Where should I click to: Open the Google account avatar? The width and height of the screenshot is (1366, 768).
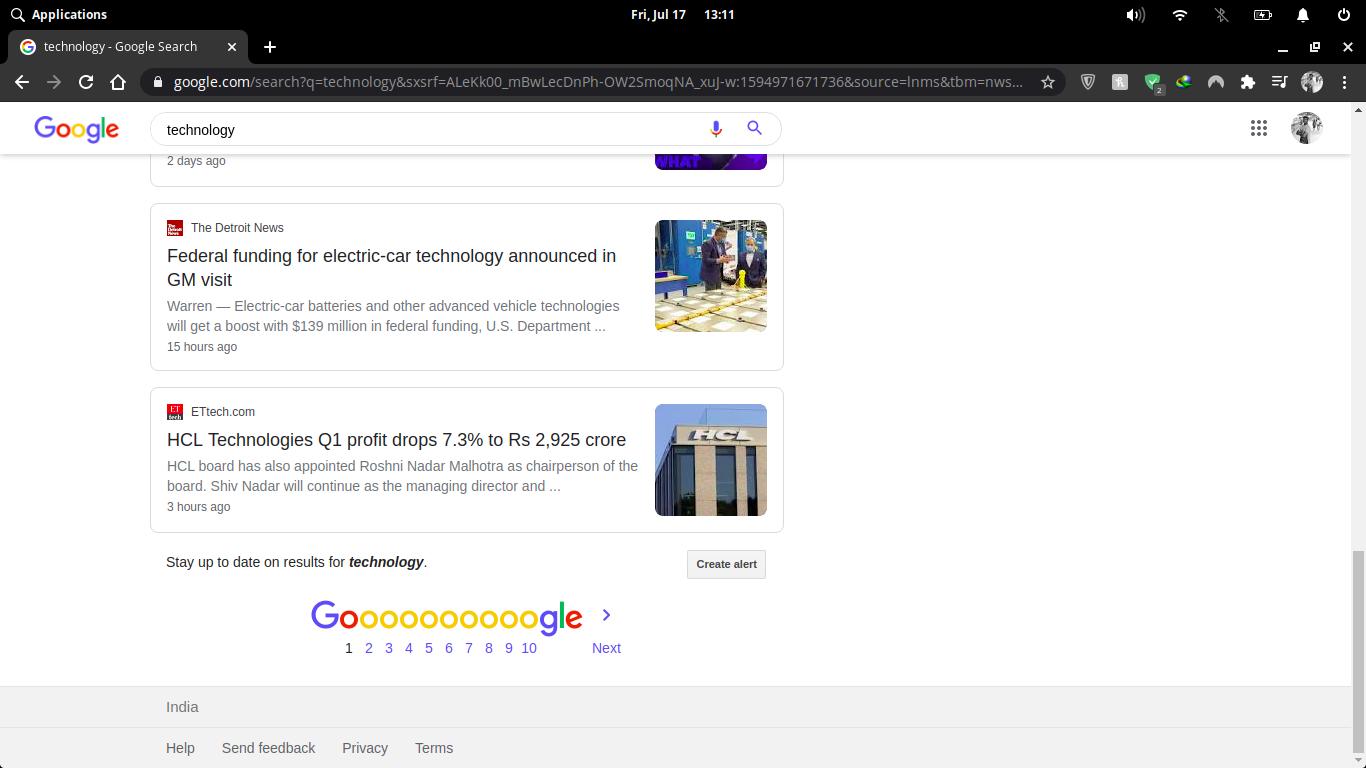[1306, 128]
